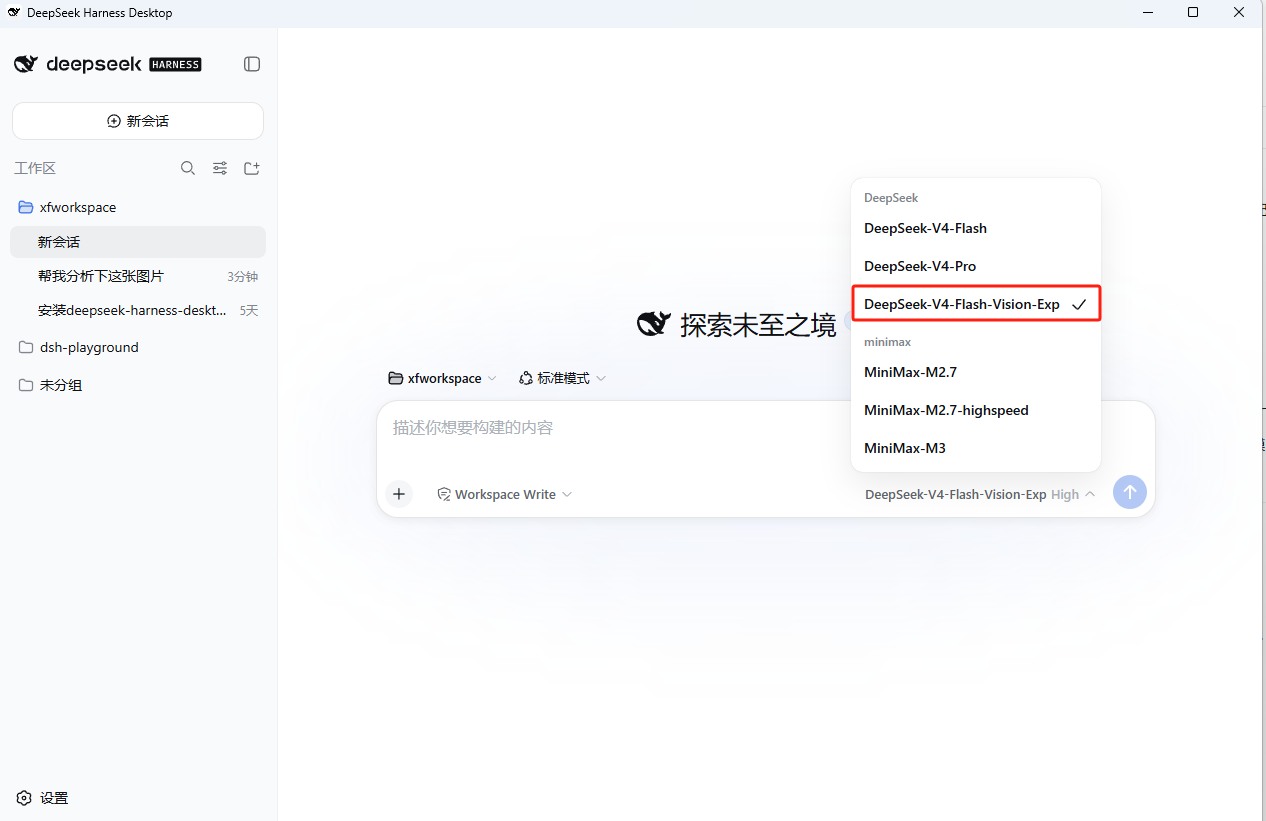The image size is (1266, 821).
Task: Choose DeepSeek-V4-Flash model
Action: [x=975, y=228]
